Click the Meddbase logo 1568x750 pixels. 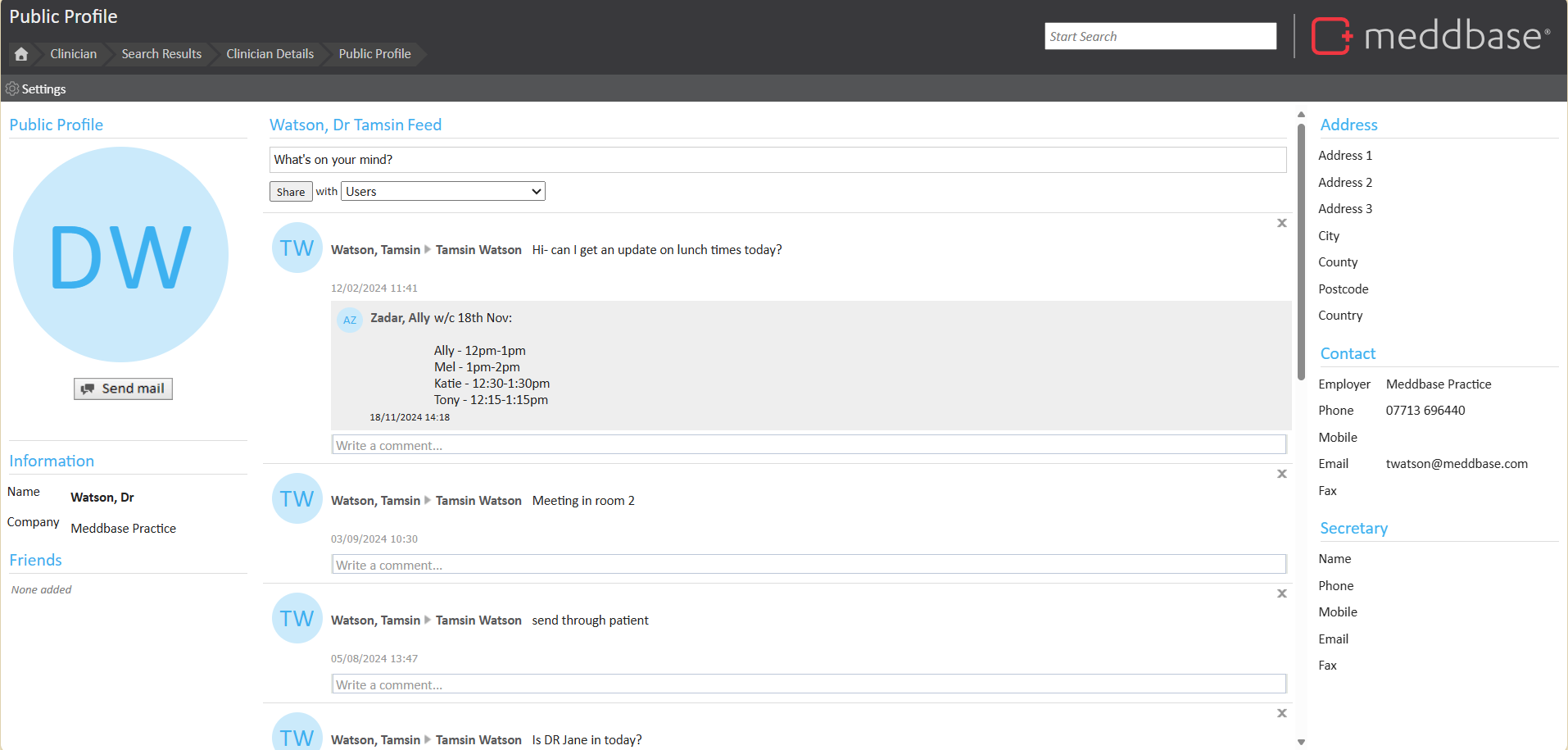point(1430,36)
